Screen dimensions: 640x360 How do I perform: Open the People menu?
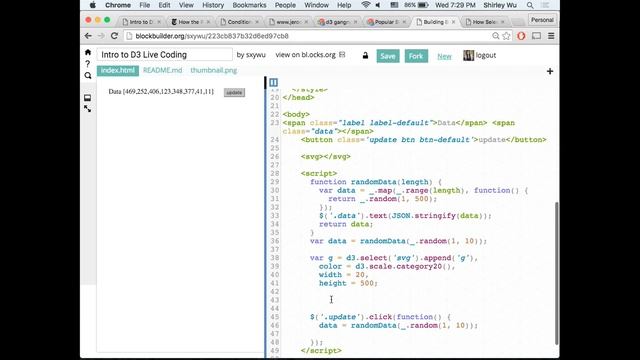click(285, 5)
